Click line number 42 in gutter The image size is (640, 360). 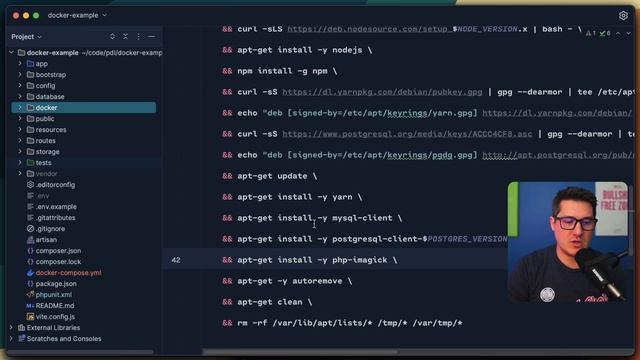click(x=176, y=260)
